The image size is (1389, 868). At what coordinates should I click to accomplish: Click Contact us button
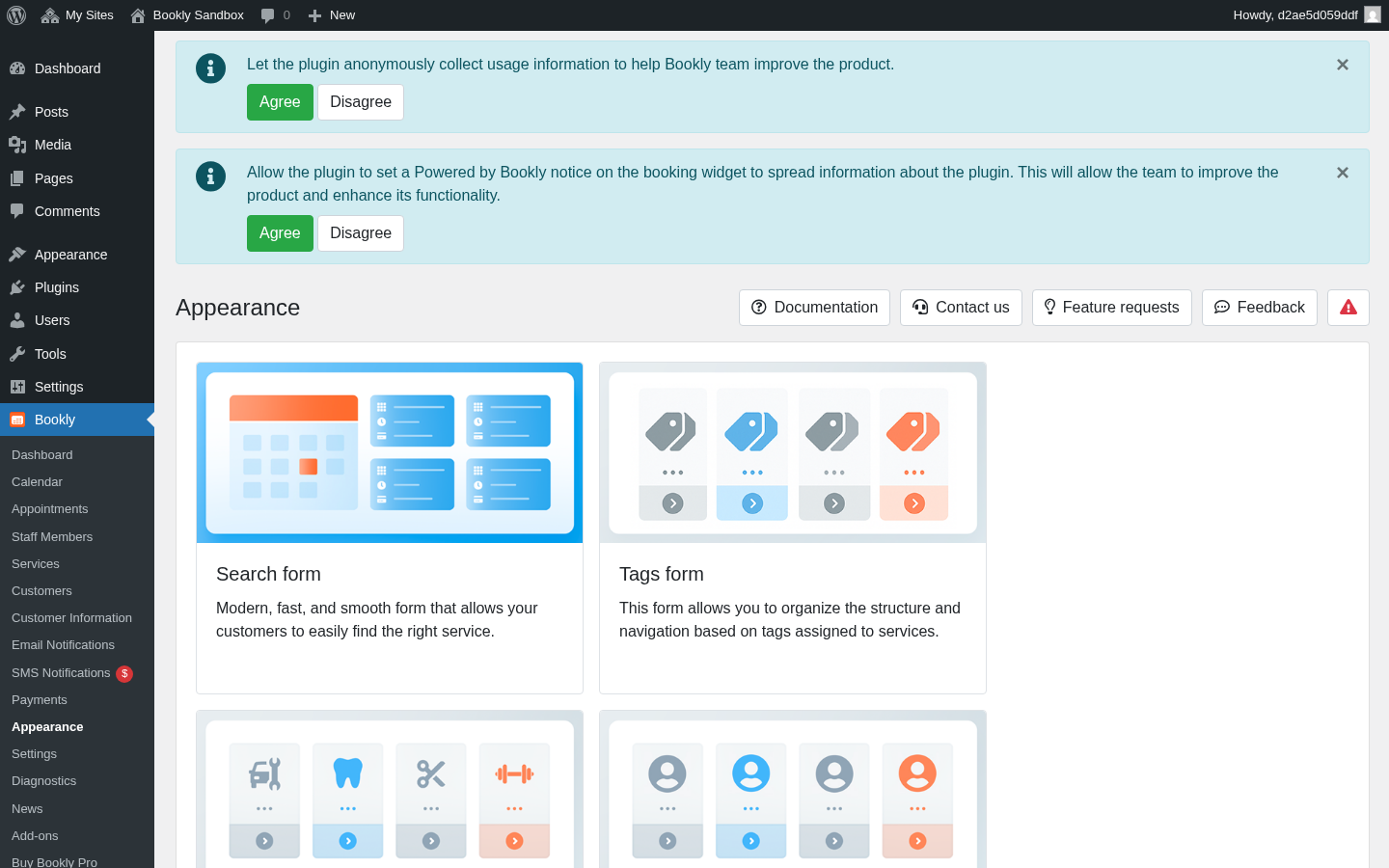pyautogui.click(x=961, y=308)
